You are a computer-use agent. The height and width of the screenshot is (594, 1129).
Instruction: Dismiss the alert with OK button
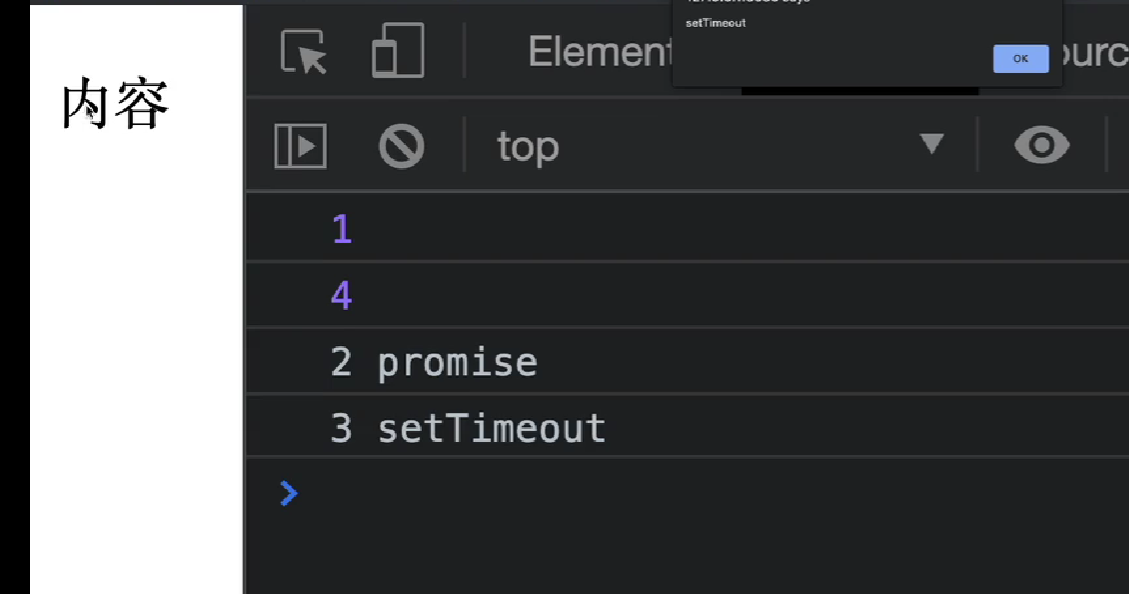pyautogui.click(x=1020, y=58)
